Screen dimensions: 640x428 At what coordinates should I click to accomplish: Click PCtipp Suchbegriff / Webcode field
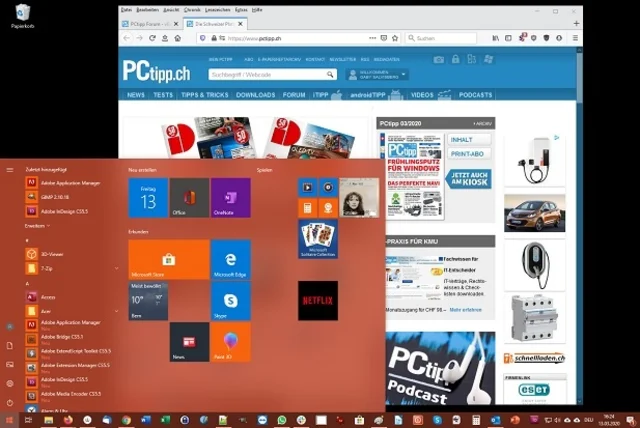273,75
